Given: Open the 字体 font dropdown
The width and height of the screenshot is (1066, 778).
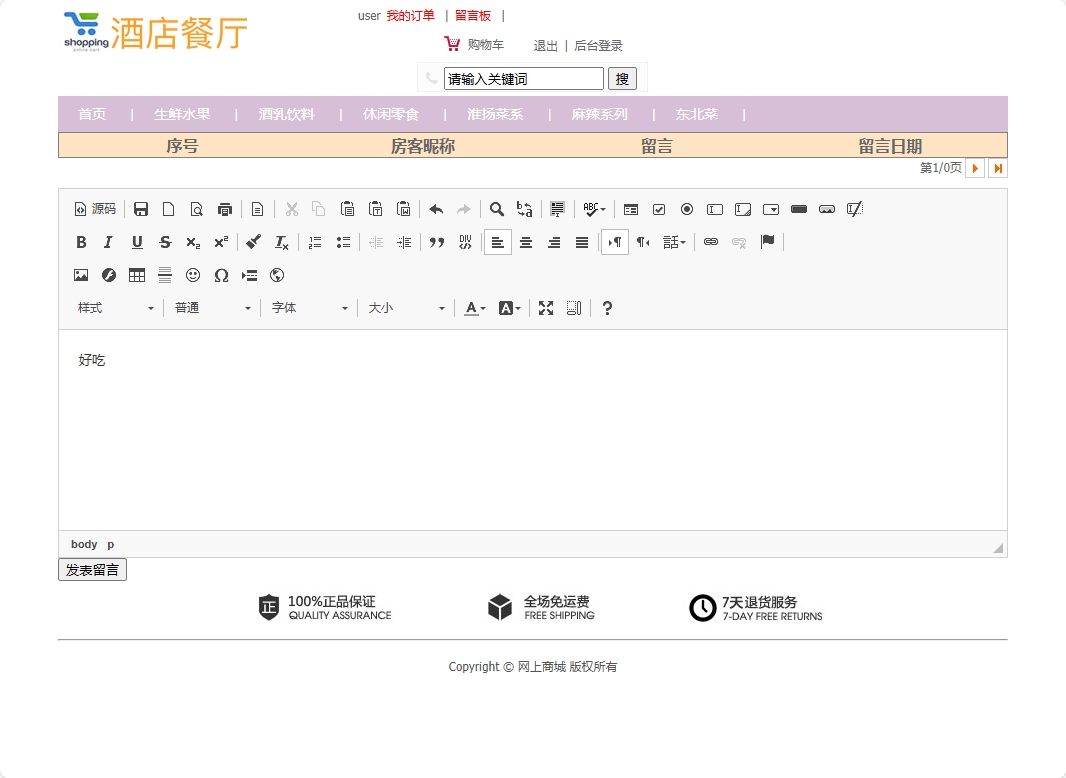Looking at the screenshot, I should click(308, 307).
